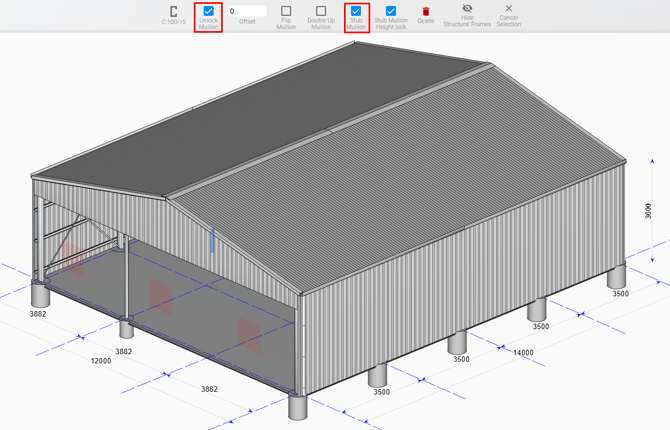Enable the Flip Mullion checkbox
This screenshot has height=430, width=670.
pos(286,11)
